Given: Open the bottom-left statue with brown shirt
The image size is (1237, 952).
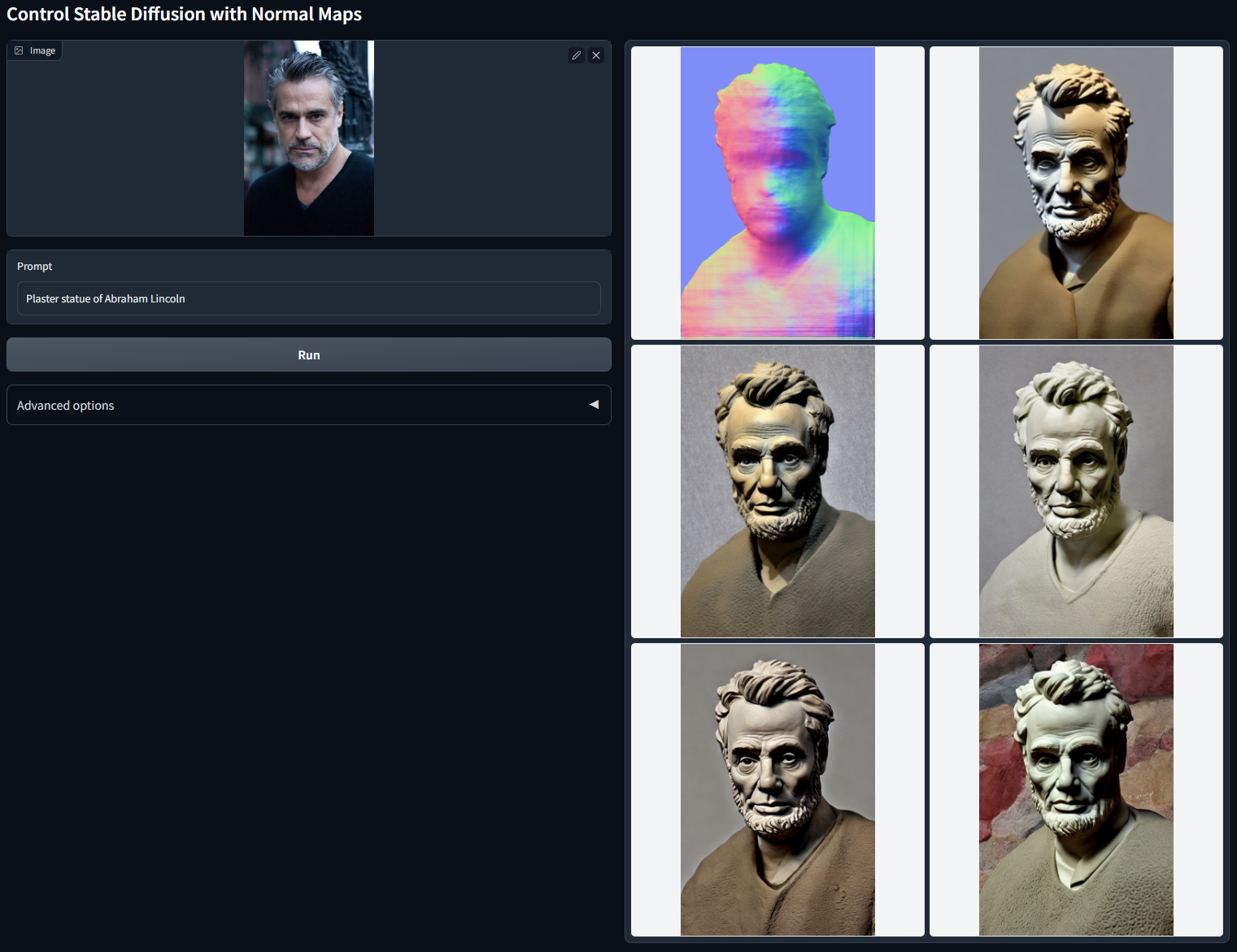Looking at the screenshot, I should tap(777, 789).
